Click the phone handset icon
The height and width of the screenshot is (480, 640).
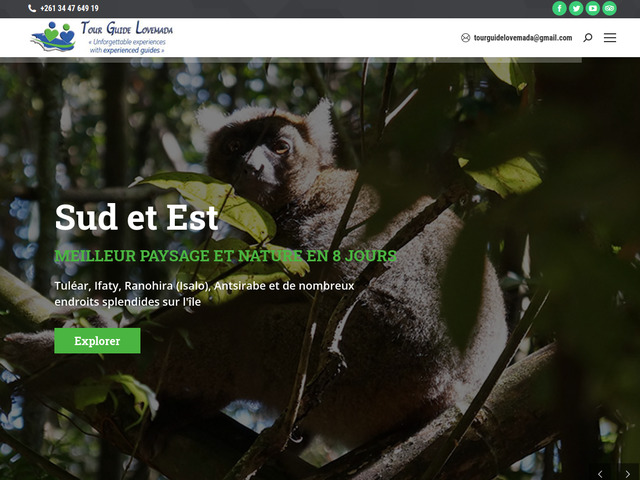32,8
